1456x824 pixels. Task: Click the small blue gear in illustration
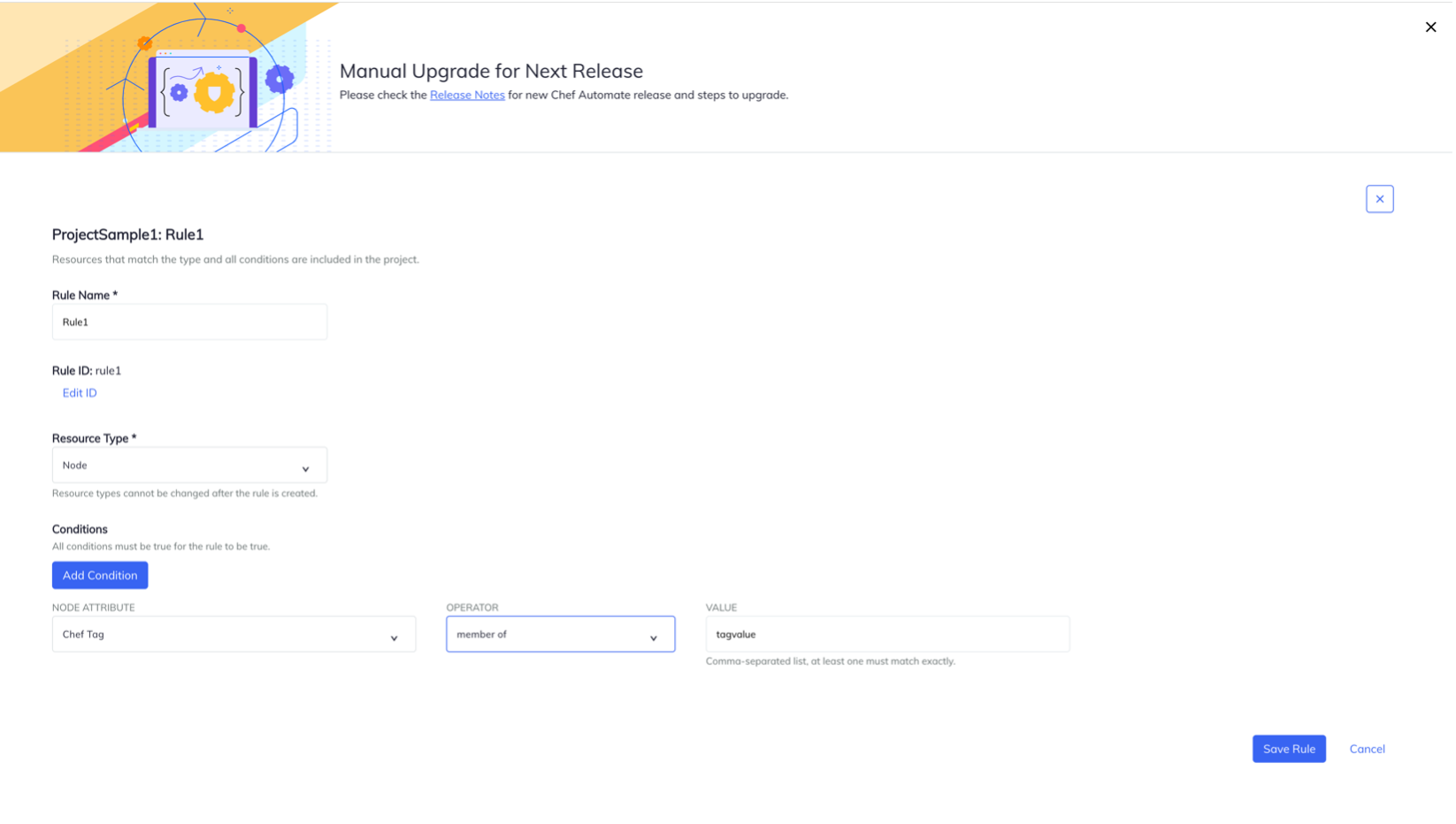(180, 92)
